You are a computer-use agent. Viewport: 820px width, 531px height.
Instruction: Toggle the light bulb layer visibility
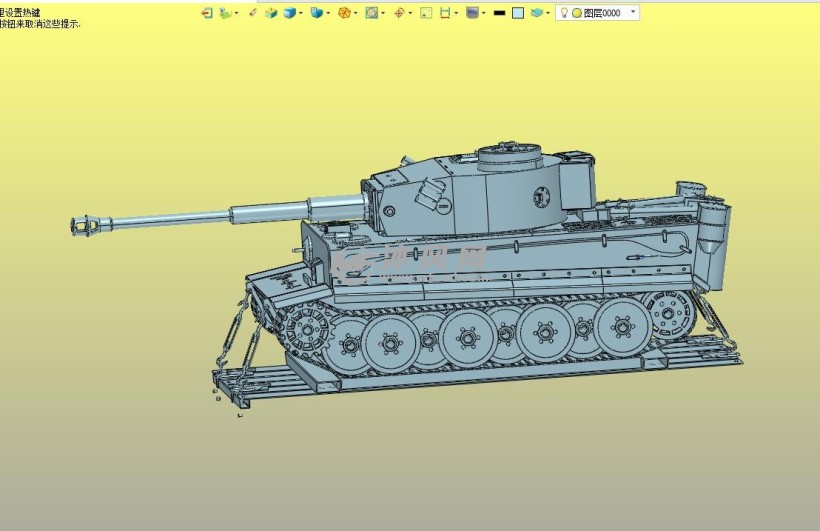[564, 13]
